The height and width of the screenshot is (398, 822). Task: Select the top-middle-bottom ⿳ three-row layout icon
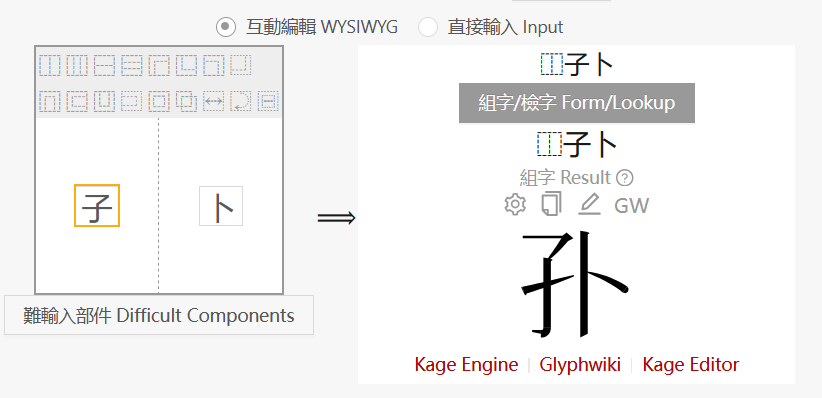point(132,66)
